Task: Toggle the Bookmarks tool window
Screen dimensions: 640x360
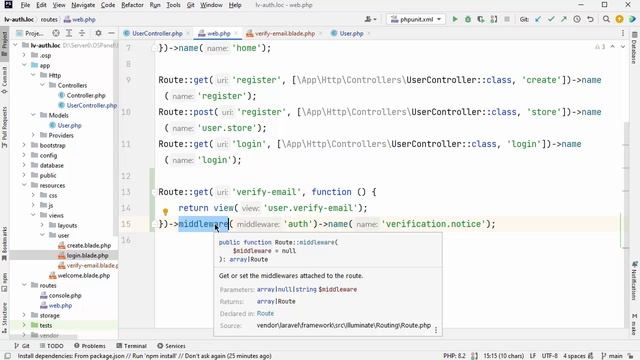Action: [x=4, y=244]
